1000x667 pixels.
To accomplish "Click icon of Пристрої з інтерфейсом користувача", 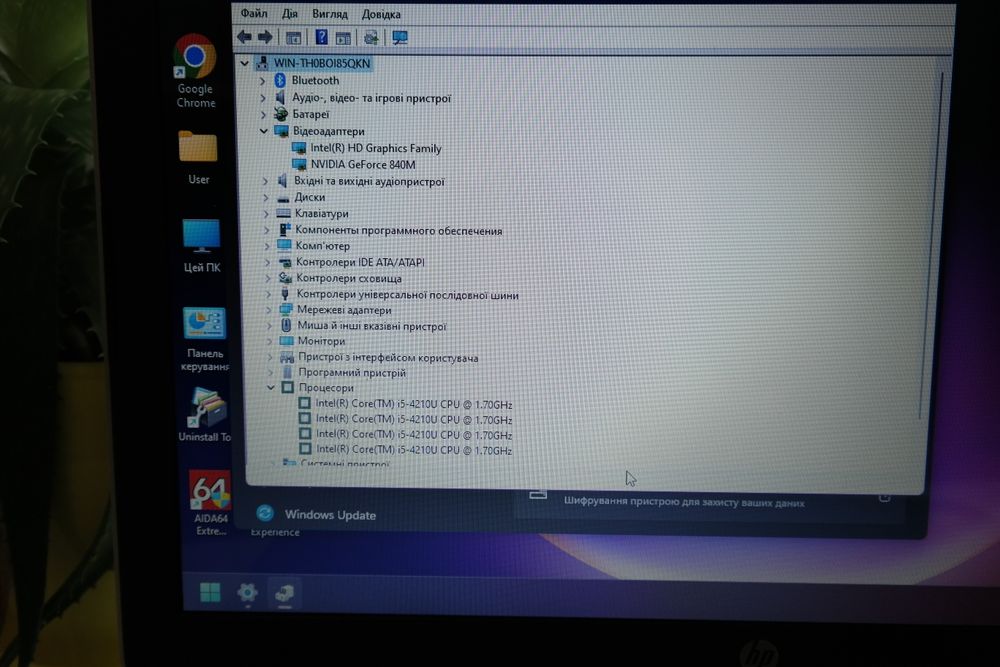I will pos(287,357).
